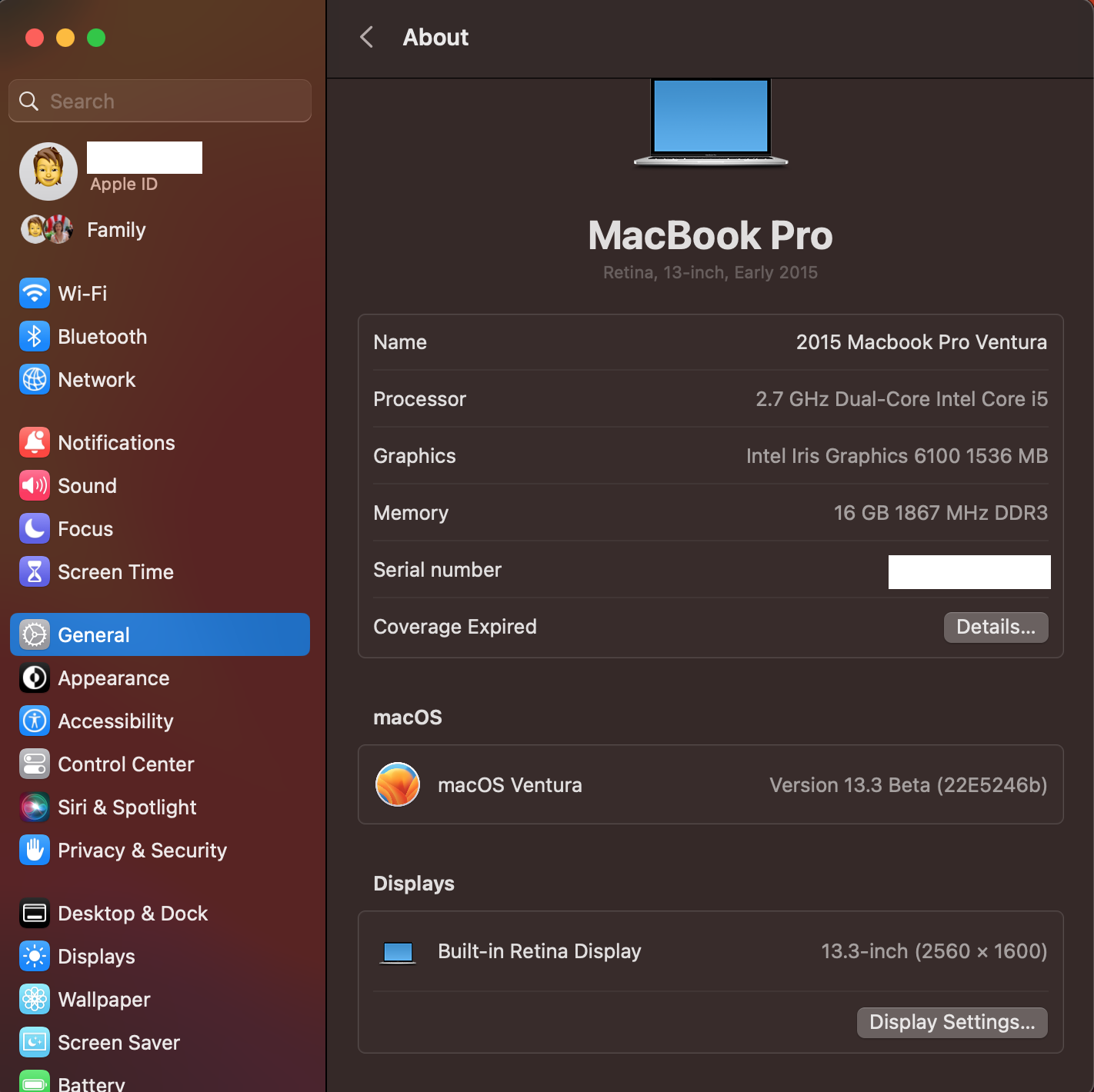Click the Wallpaper flower icon
Viewport: 1094px width, 1092px height.
35,1000
